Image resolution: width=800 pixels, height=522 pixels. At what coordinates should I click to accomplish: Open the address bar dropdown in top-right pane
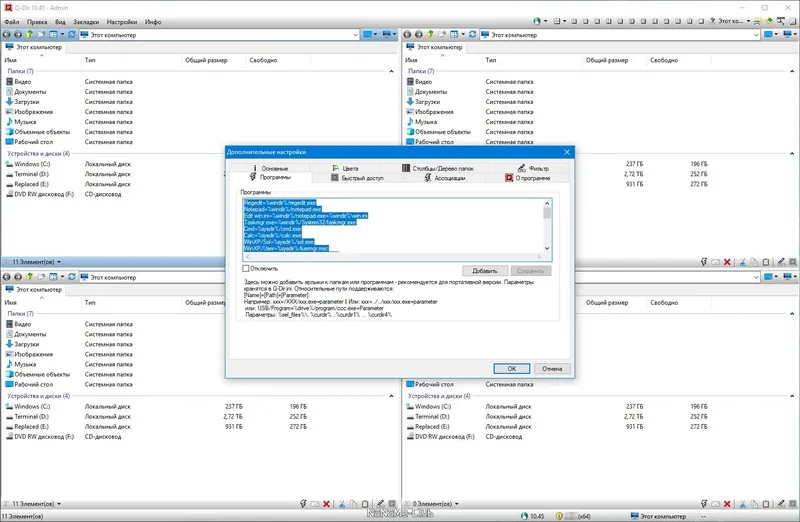click(756, 35)
